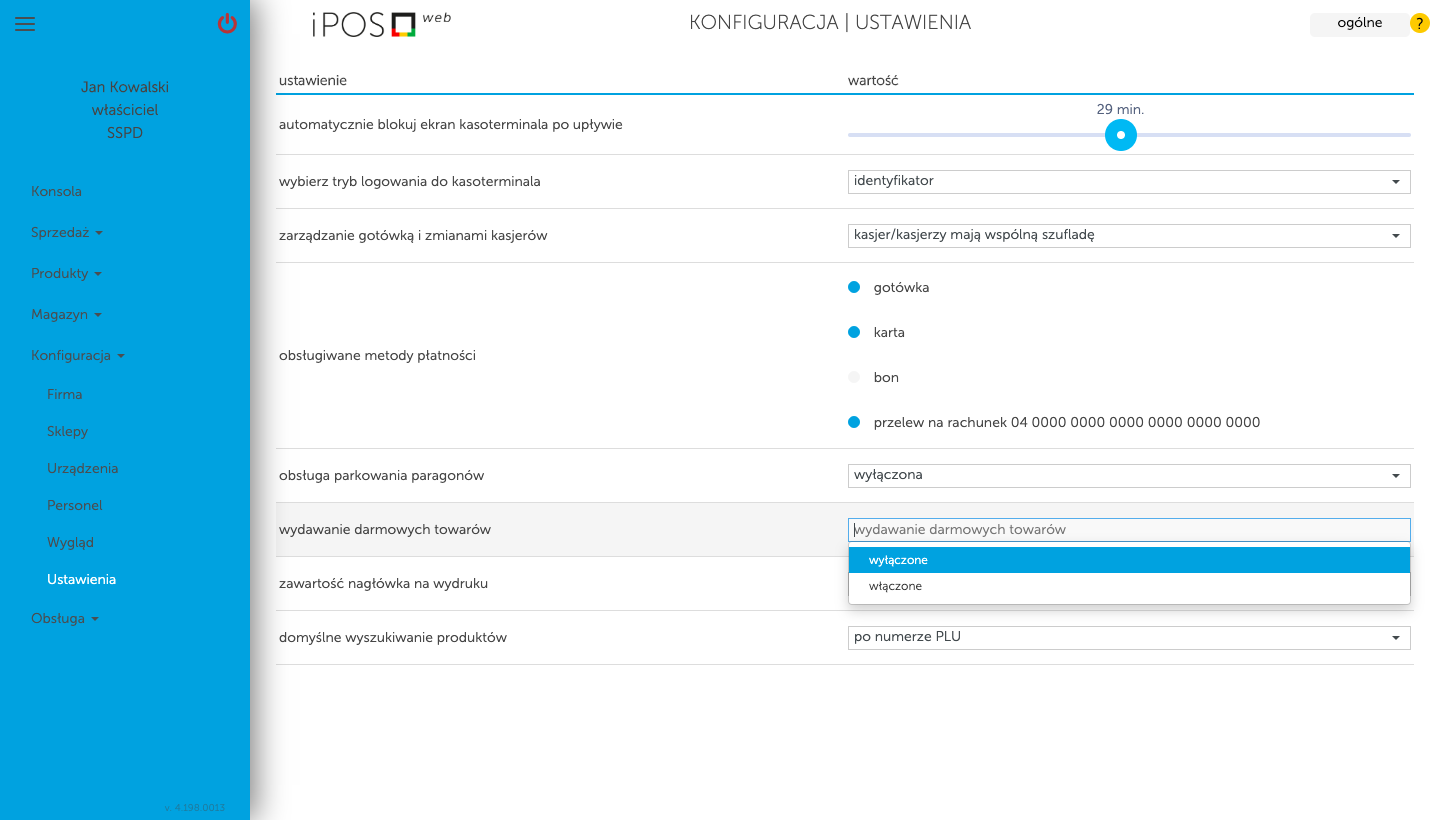Collapse the Konfiguracja sidebar menu
This screenshot has width=1440, height=820.
click(78, 355)
